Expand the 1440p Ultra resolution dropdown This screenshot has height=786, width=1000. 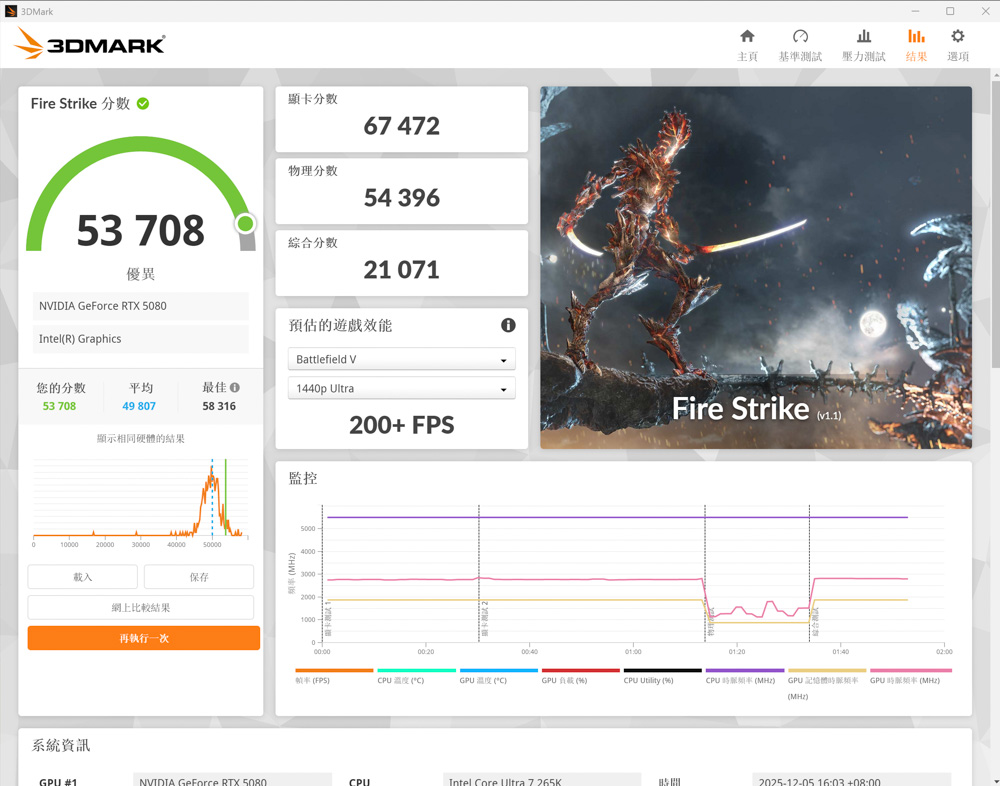(401, 389)
